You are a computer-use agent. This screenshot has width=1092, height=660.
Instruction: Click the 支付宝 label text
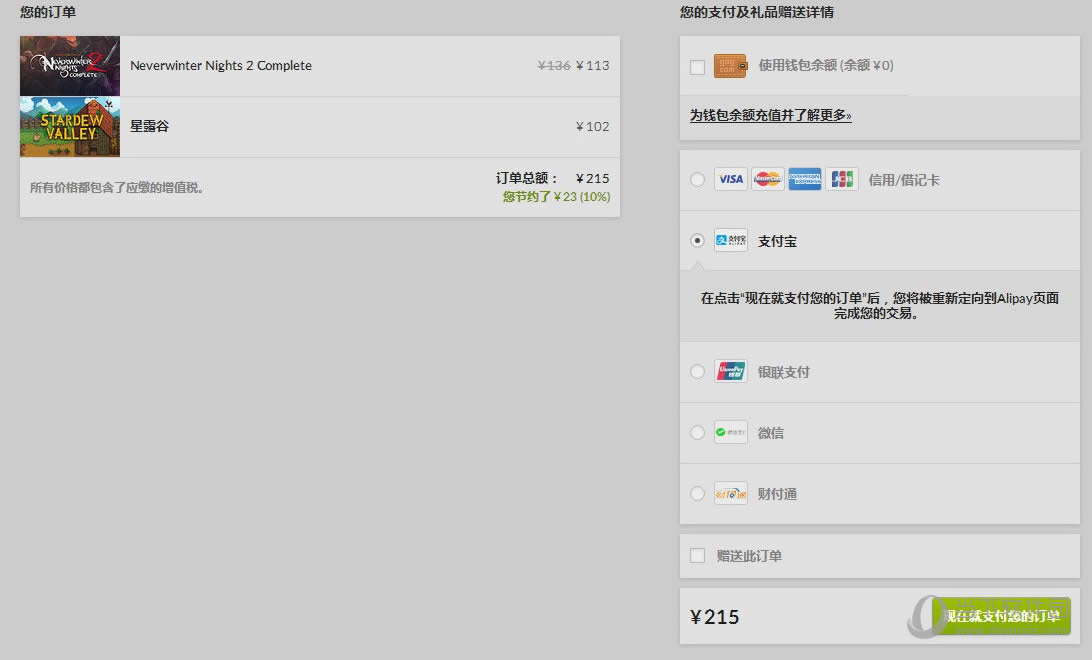point(777,241)
